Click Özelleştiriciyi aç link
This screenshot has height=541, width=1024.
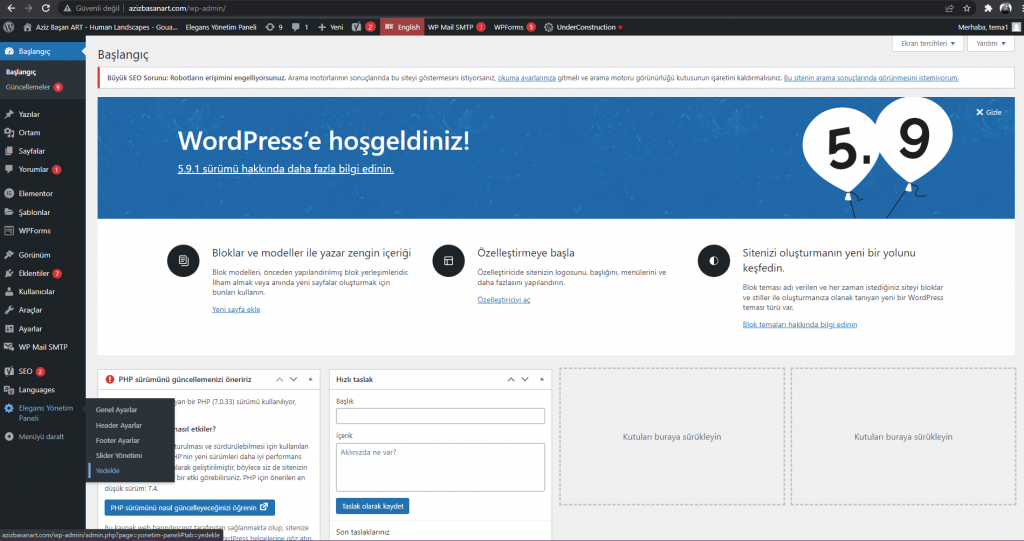[504, 300]
